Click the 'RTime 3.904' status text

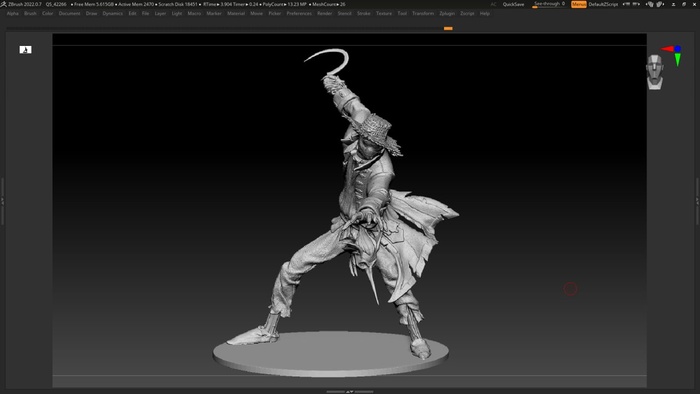(x=217, y=4)
